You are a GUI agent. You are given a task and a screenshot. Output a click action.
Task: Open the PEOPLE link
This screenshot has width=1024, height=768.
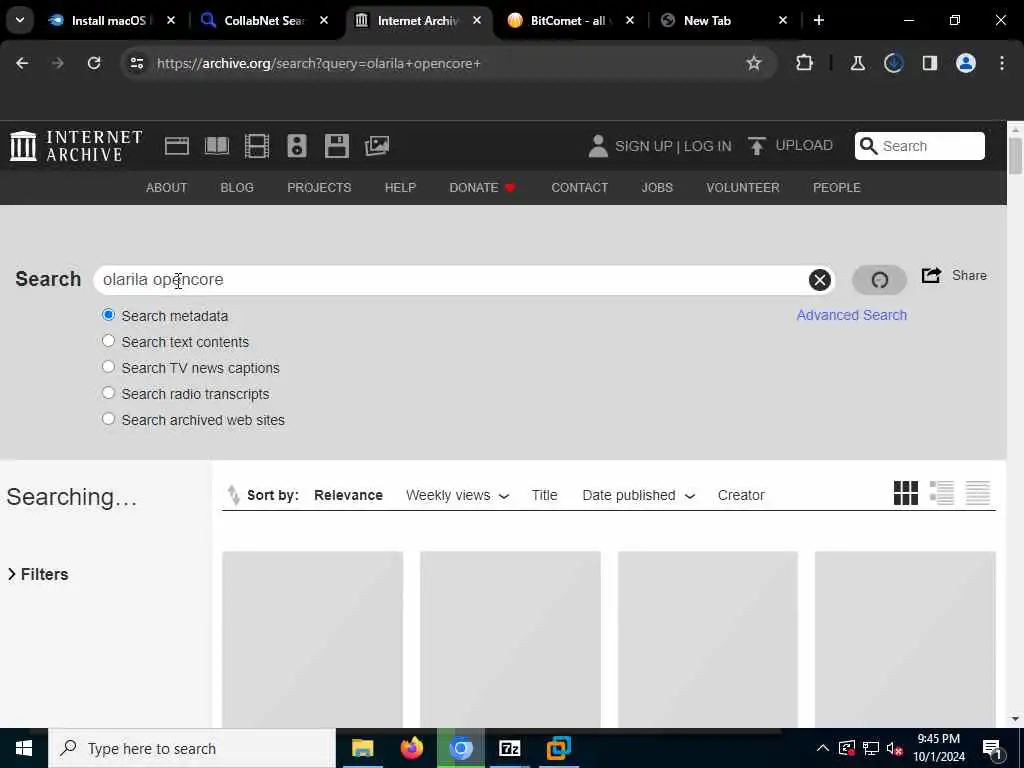coord(837,187)
